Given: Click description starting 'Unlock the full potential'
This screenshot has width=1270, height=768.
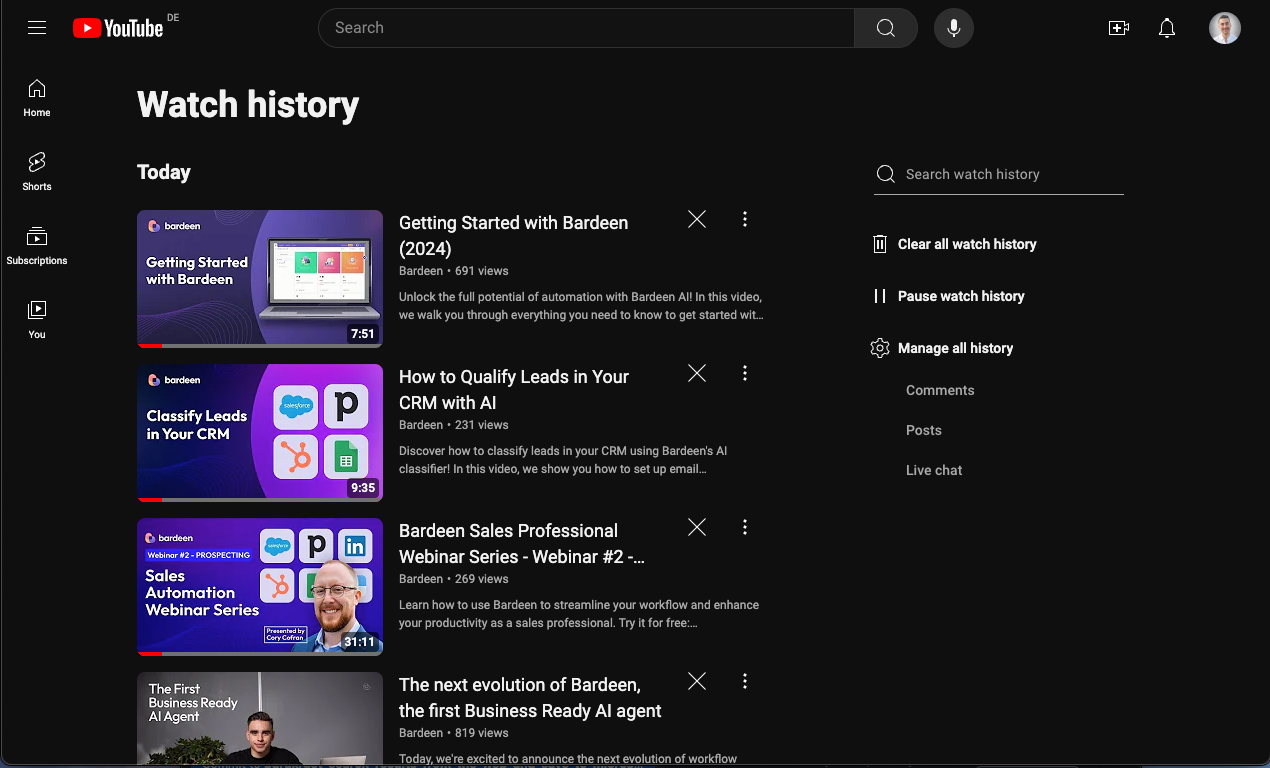Looking at the screenshot, I should pos(581,306).
